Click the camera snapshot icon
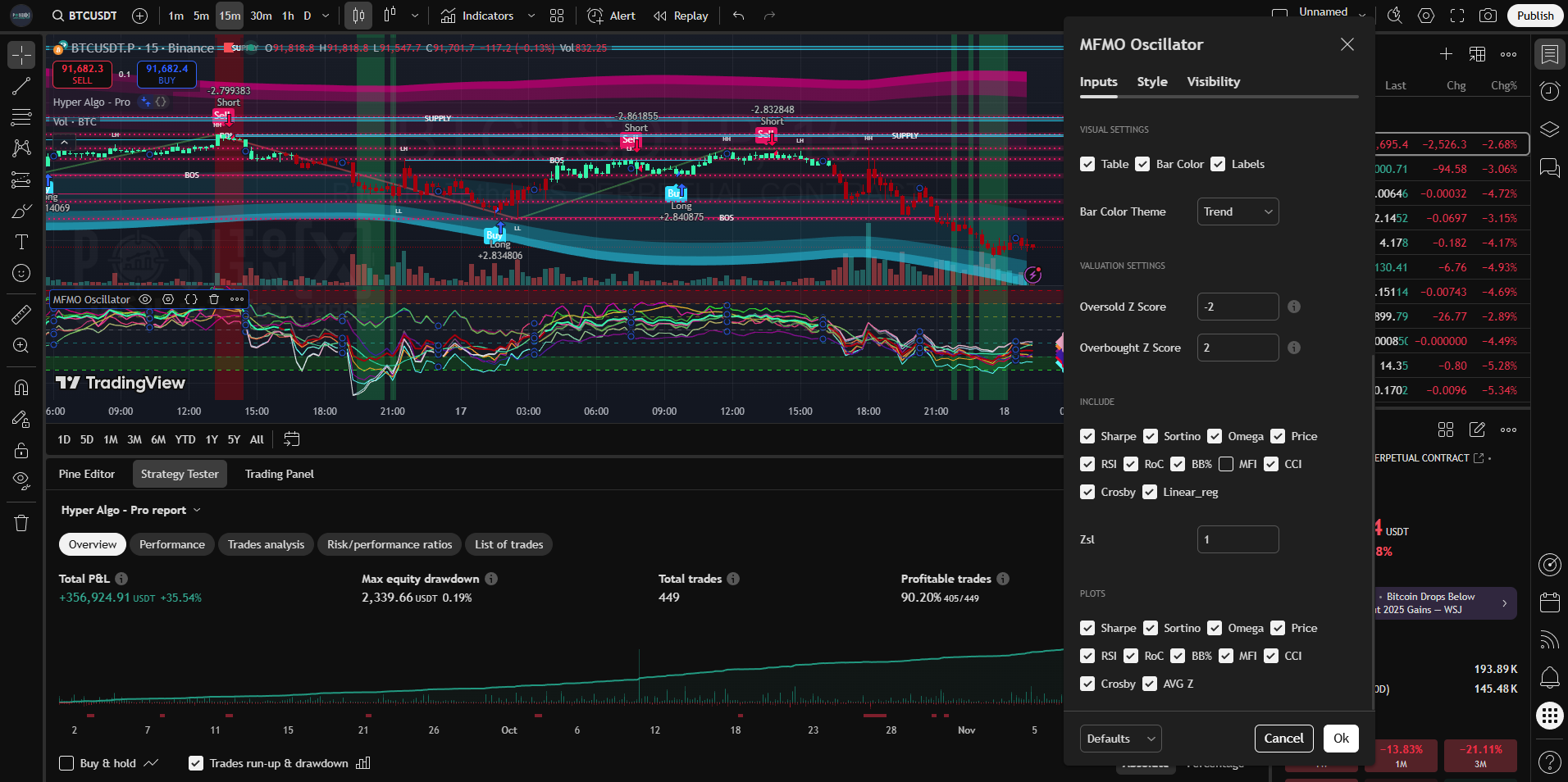1568x782 pixels. click(x=1488, y=16)
